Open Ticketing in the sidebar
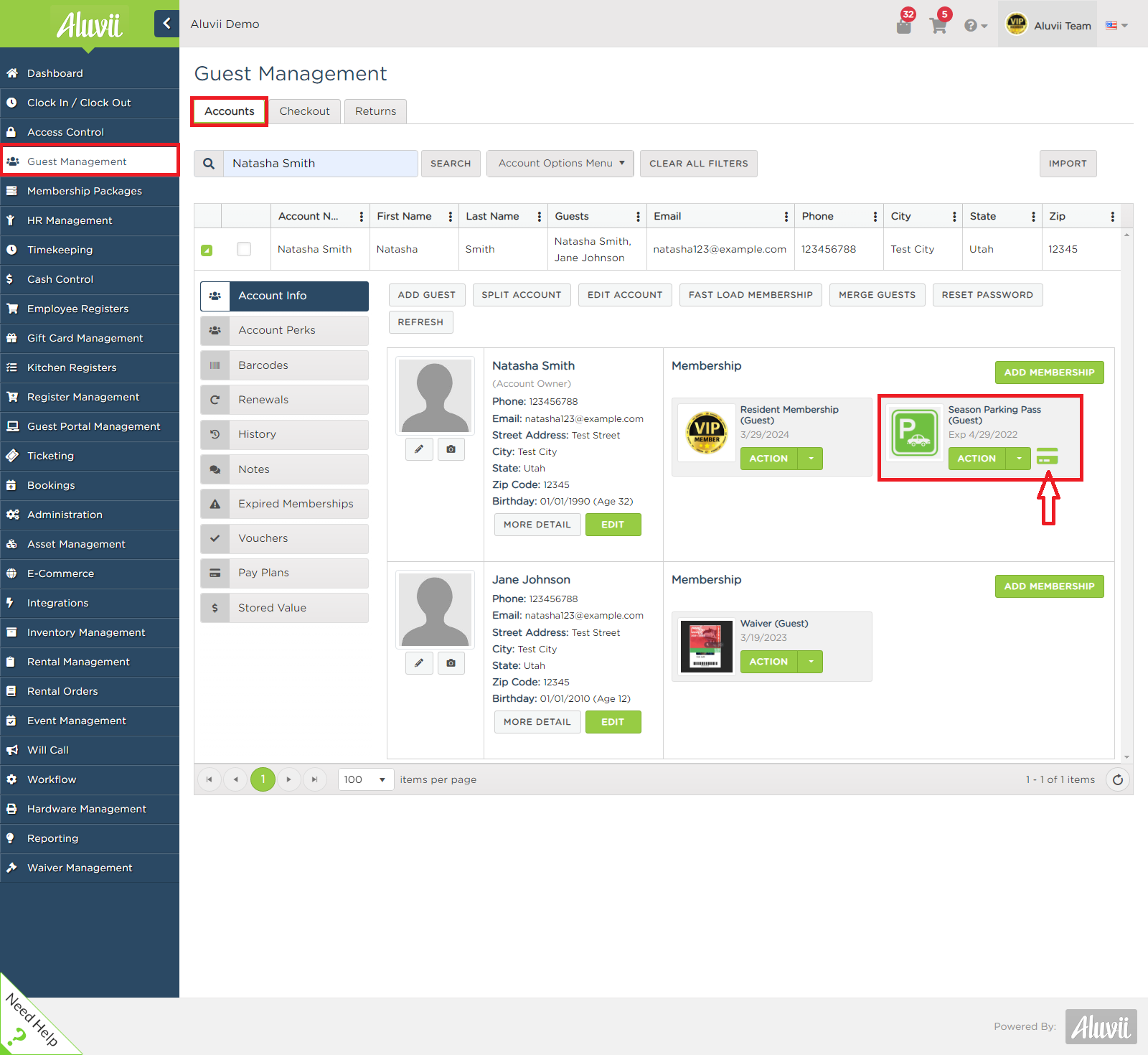Image resolution: width=1148 pixels, height=1055 pixels. [90, 456]
